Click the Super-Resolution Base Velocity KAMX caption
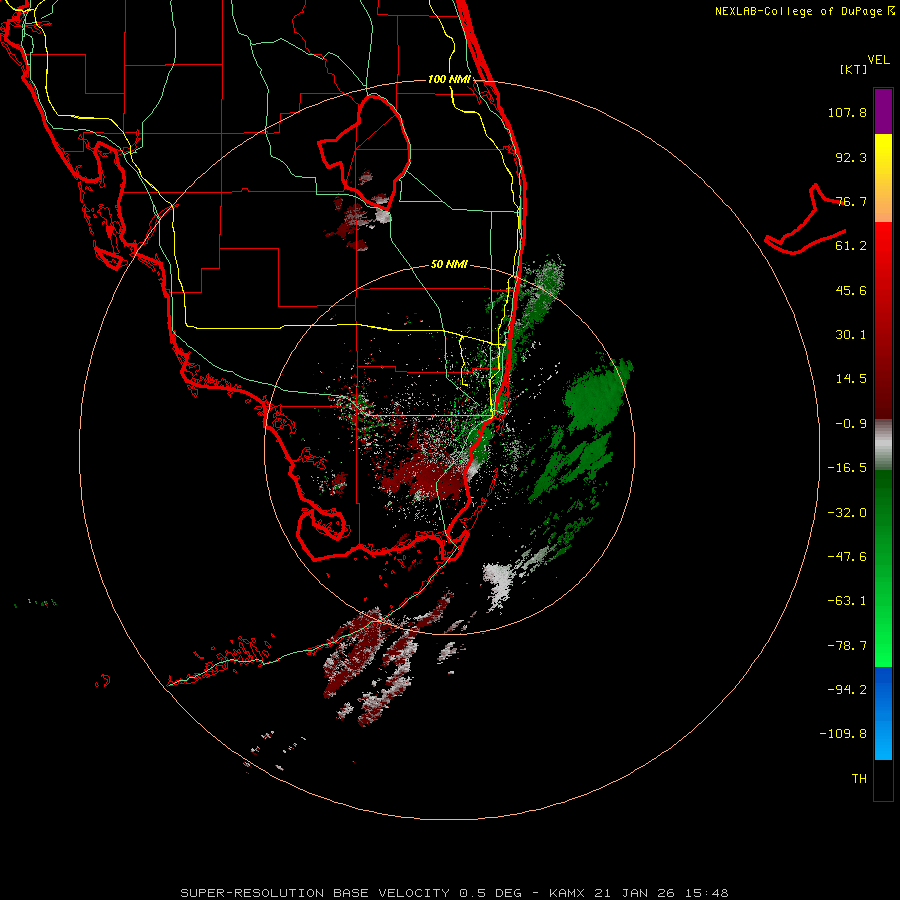This screenshot has height=900, width=900. pyautogui.click(x=454, y=893)
